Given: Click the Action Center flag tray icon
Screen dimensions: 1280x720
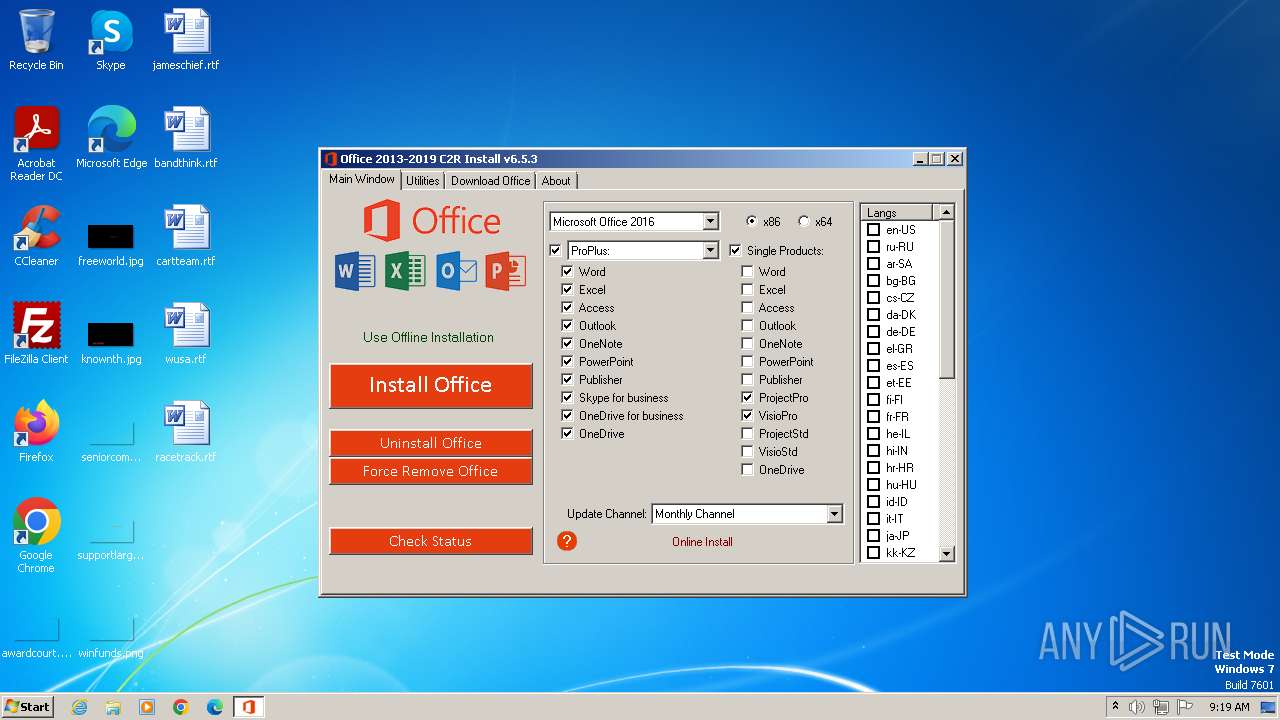Looking at the screenshot, I should (x=1183, y=707).
